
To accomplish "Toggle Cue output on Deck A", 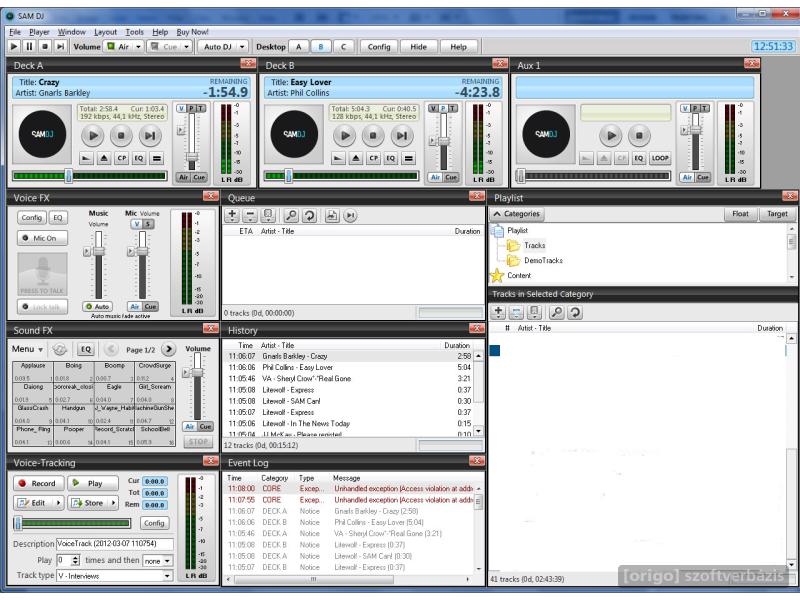I will pyautogui.click(x=199, y=177).
